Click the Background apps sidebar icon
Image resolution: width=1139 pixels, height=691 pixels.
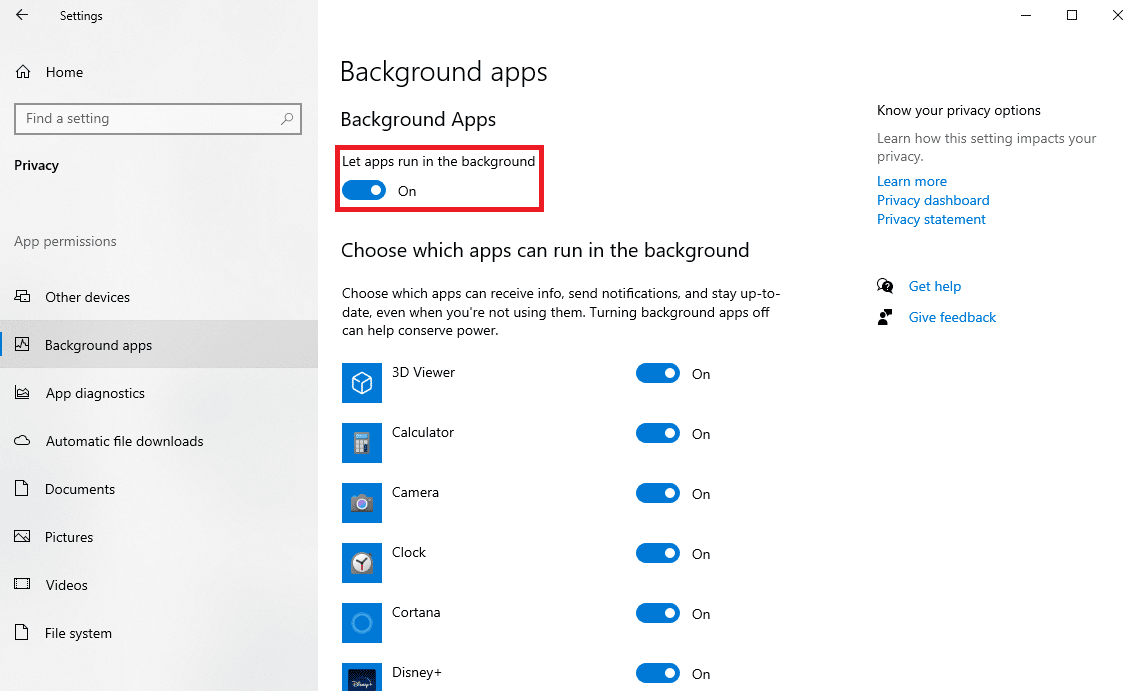pos(23,344)
